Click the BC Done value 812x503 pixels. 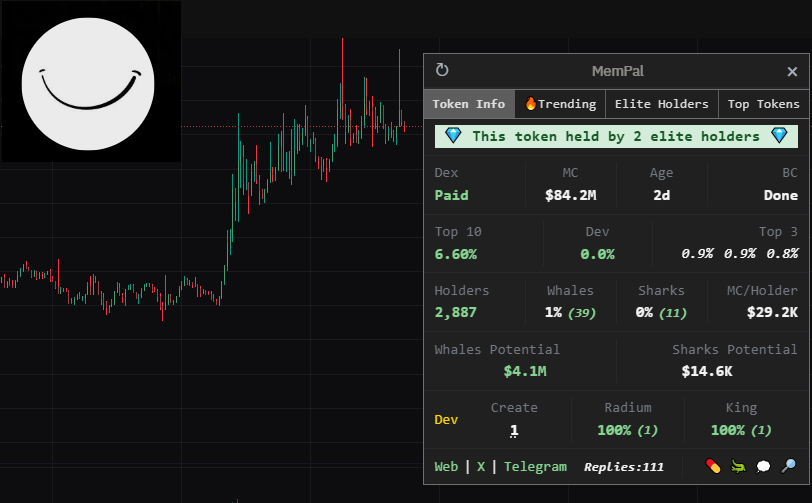tap(780, 195)
